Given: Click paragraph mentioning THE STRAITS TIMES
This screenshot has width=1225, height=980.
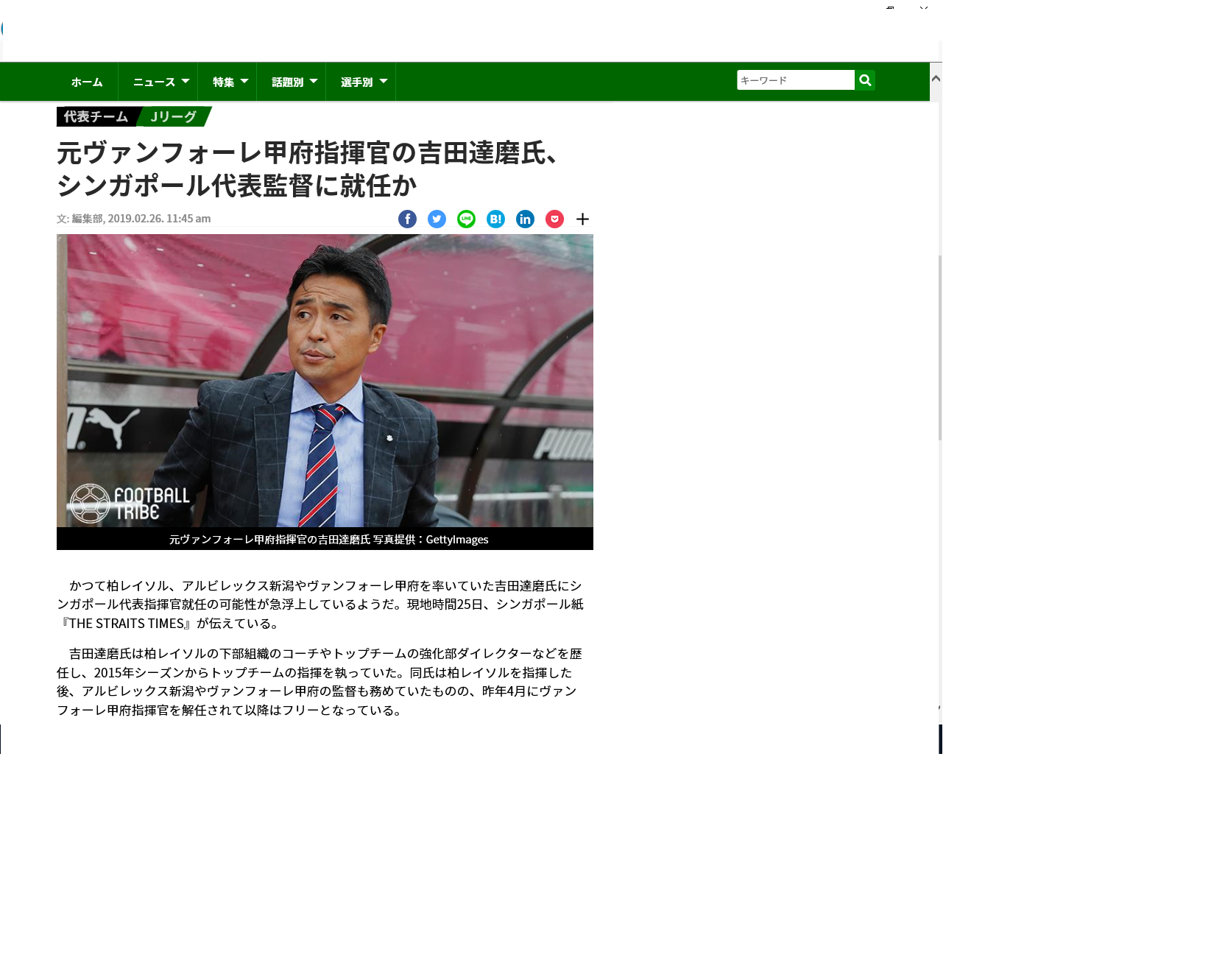Looking at the screenshot, I should pos(320,604).
